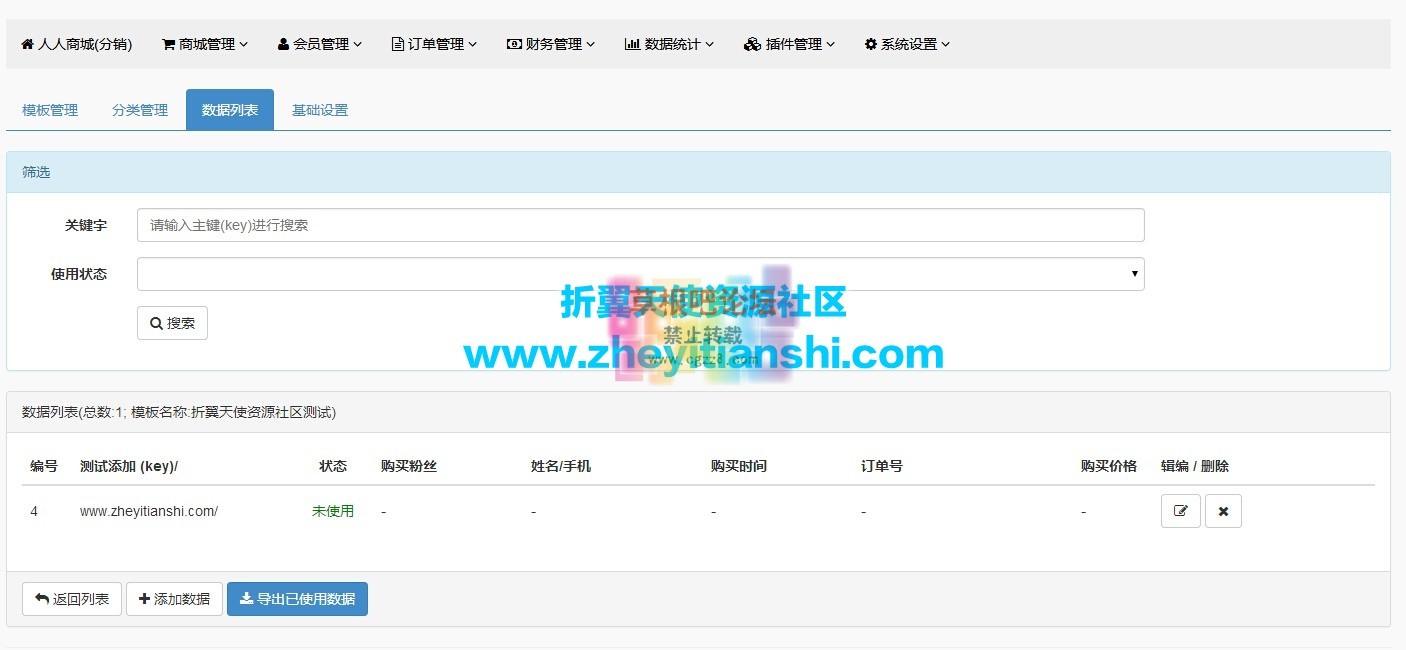The image size is (1406, 650).
Task: Open the 订单管理 dropdown menu
Action: (434, 44)
